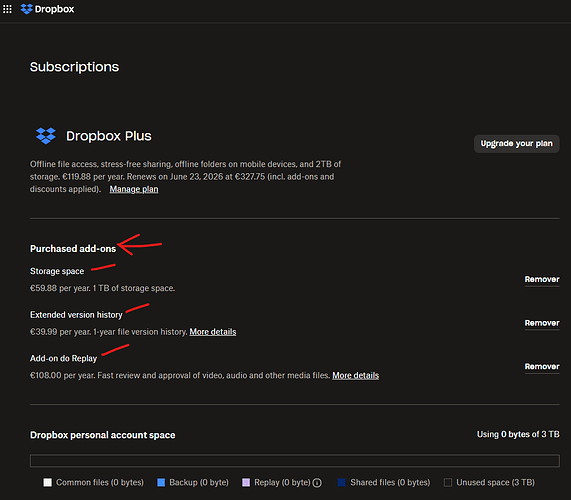The image size is (571, 500).
Task: Open the Manage plan link
Action: click(x=134, y=189)
